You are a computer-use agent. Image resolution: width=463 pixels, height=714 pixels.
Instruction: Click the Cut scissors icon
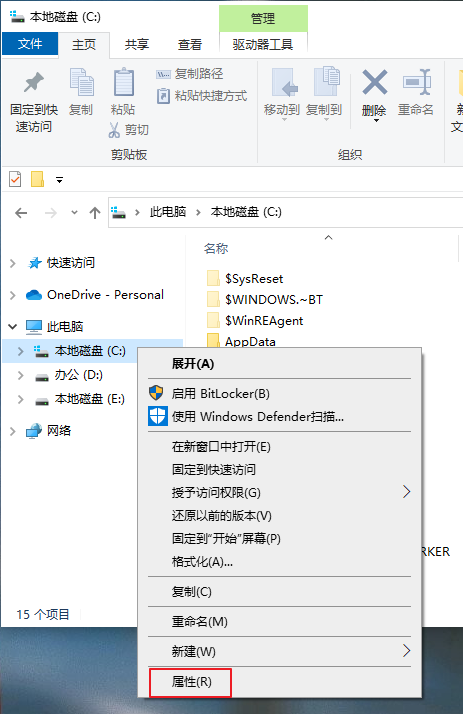[114, 130]
